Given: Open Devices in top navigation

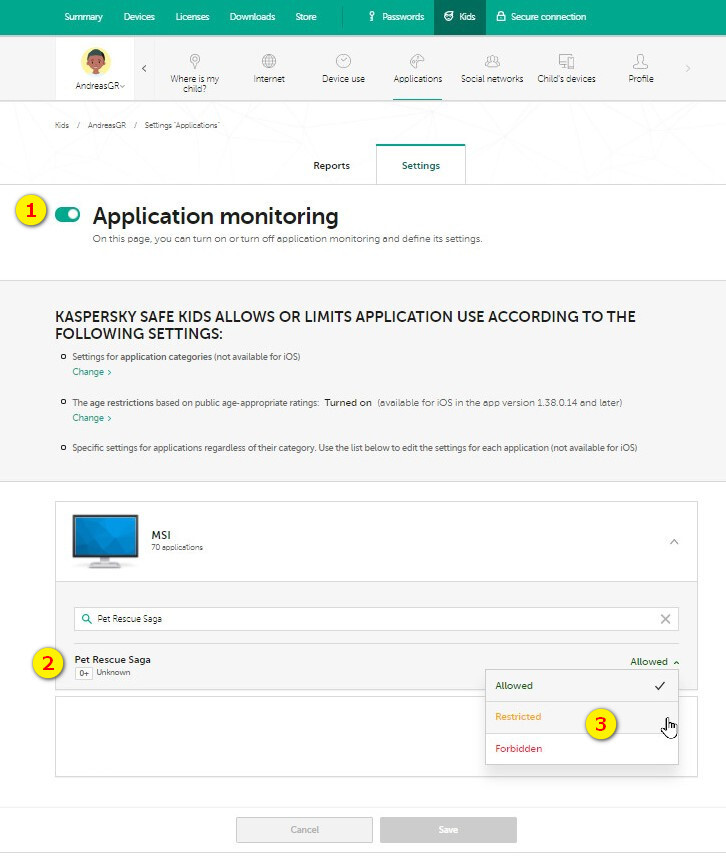Looking at the screenshot, I should 139,17.
